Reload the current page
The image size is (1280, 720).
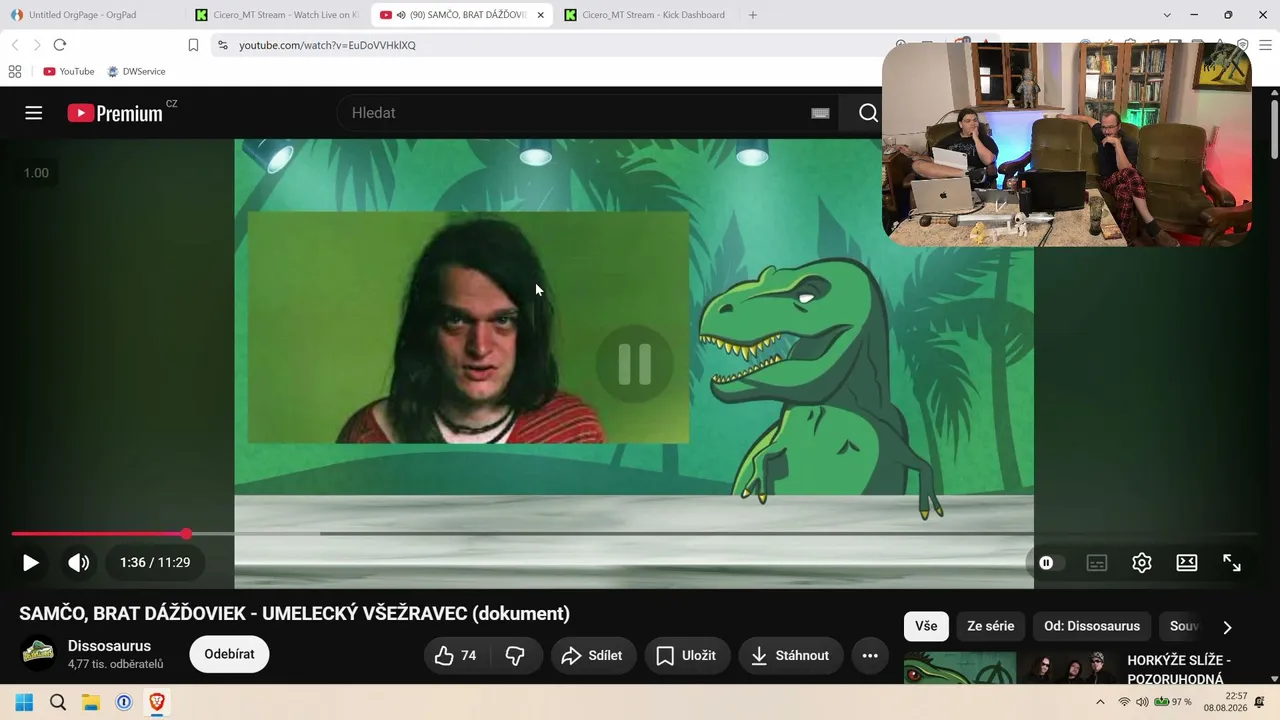(60, 45)
